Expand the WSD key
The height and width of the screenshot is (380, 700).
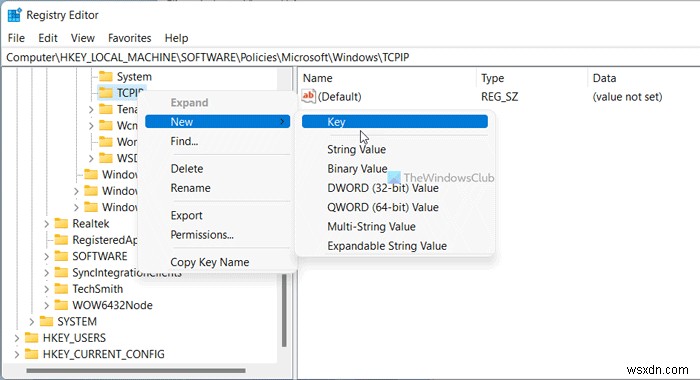(91, 159)
